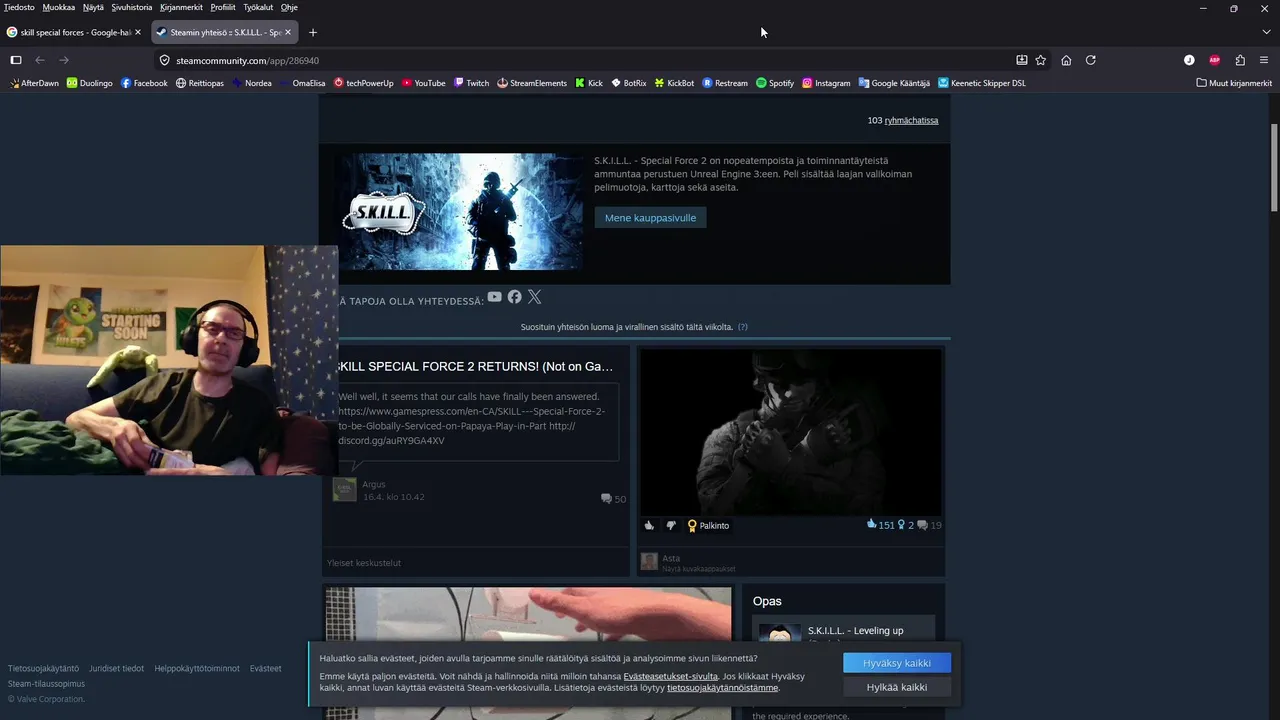
Task: Open the YouTube bookmark
Action: 424,83
